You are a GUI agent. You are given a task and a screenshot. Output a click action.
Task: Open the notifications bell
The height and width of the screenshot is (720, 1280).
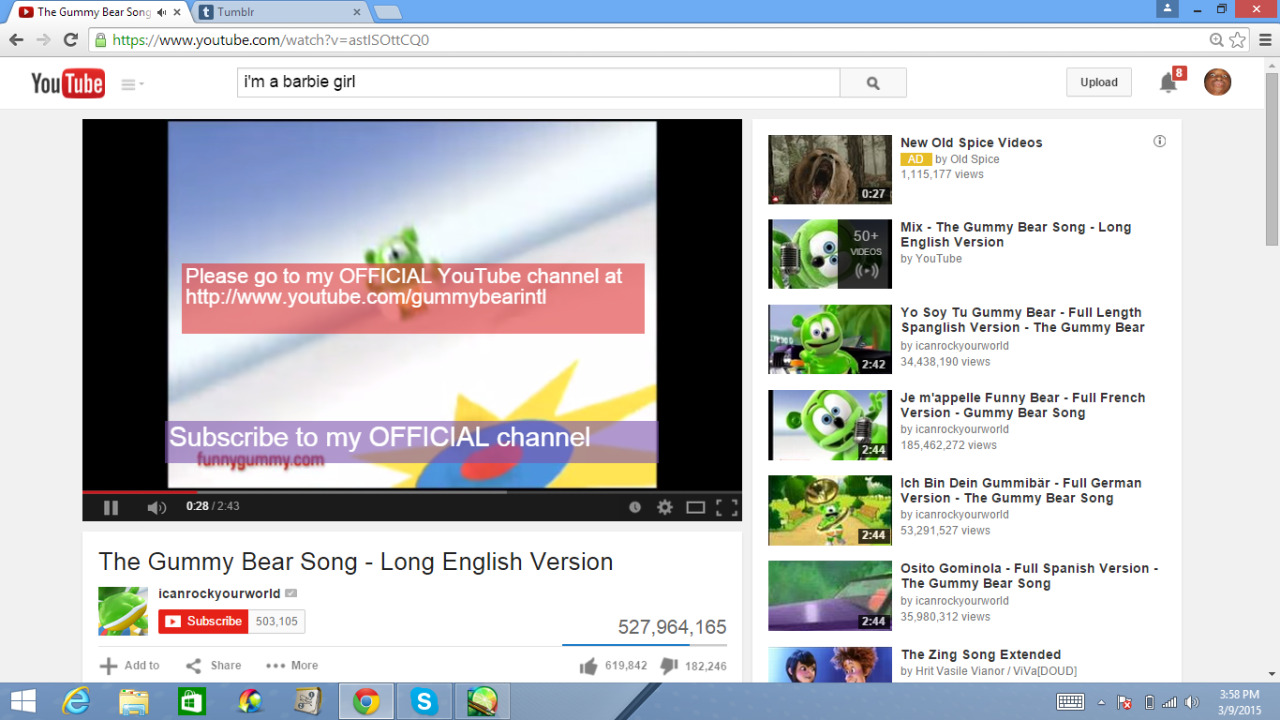(1168, 83)
